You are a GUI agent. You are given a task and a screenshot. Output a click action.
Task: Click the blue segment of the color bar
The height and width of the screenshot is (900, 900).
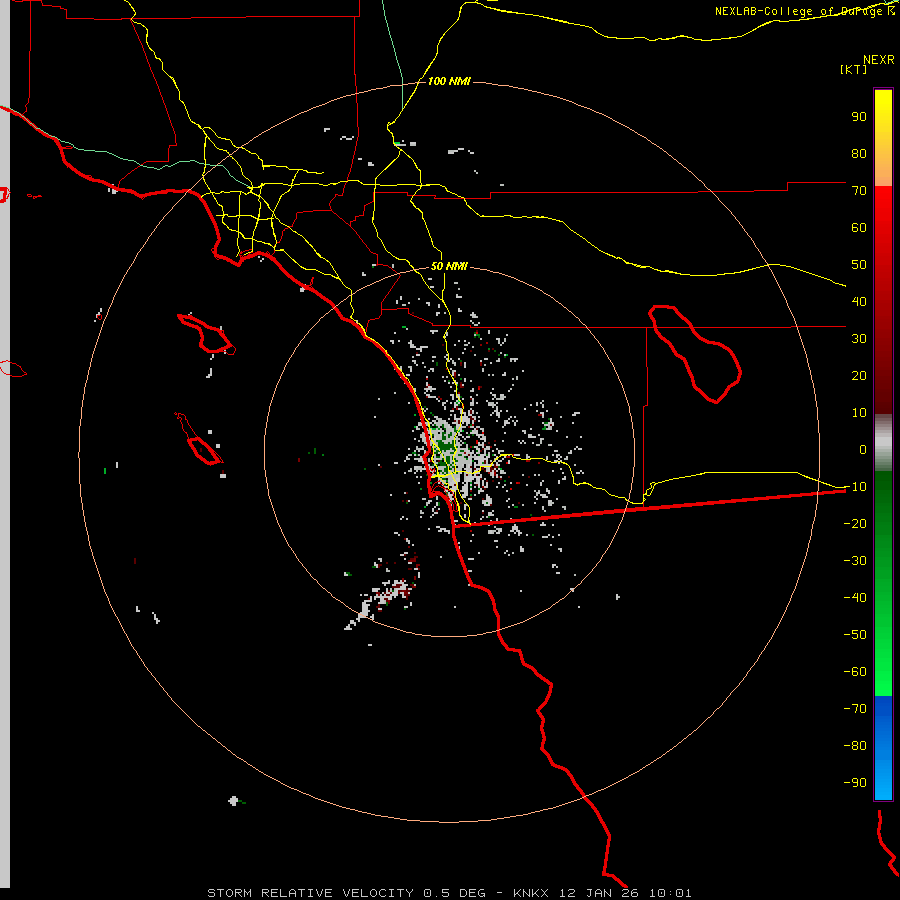click(x=883, y=747)
